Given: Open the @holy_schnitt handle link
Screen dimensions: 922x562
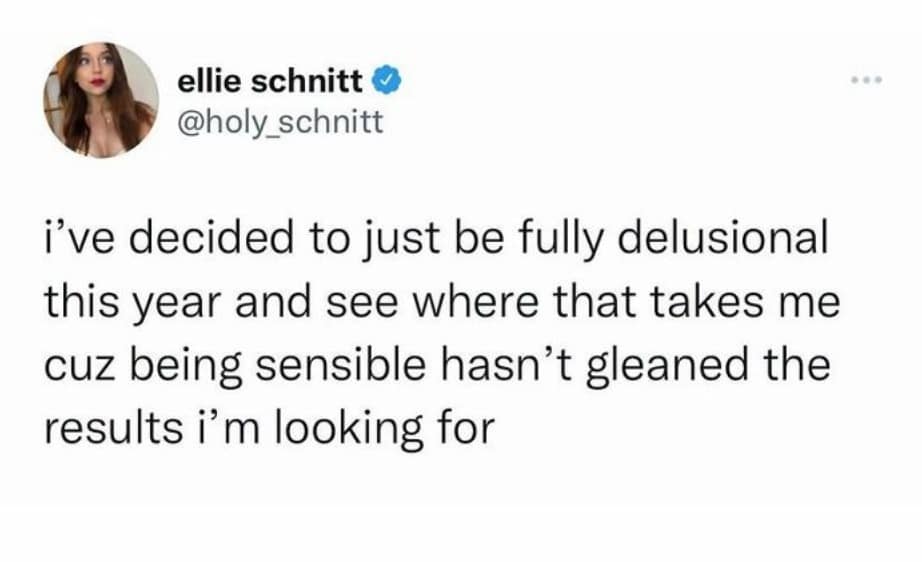Looking at the screenshot, I should [279, 123].
